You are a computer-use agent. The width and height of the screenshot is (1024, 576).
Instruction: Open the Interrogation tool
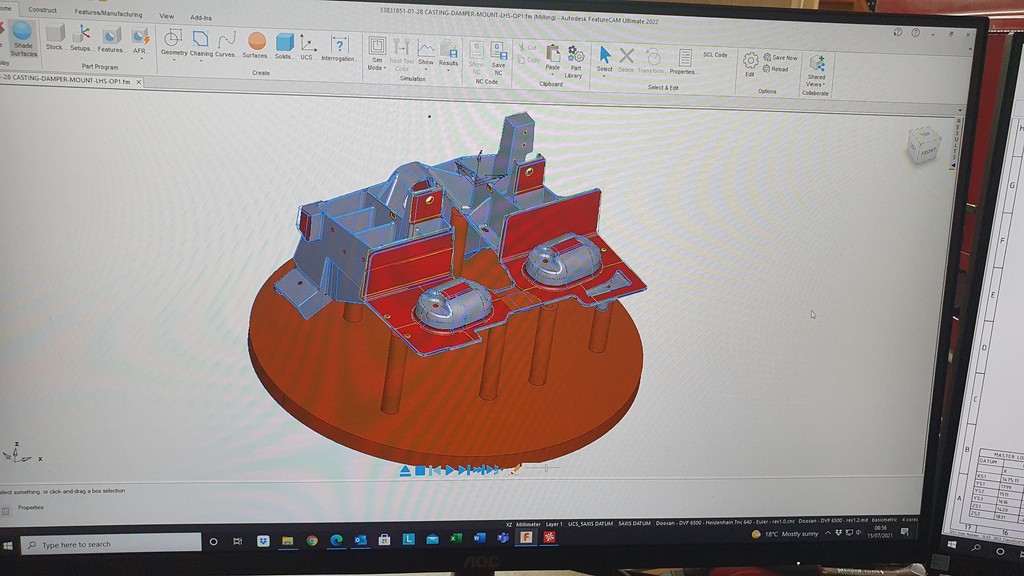[339, 48]
